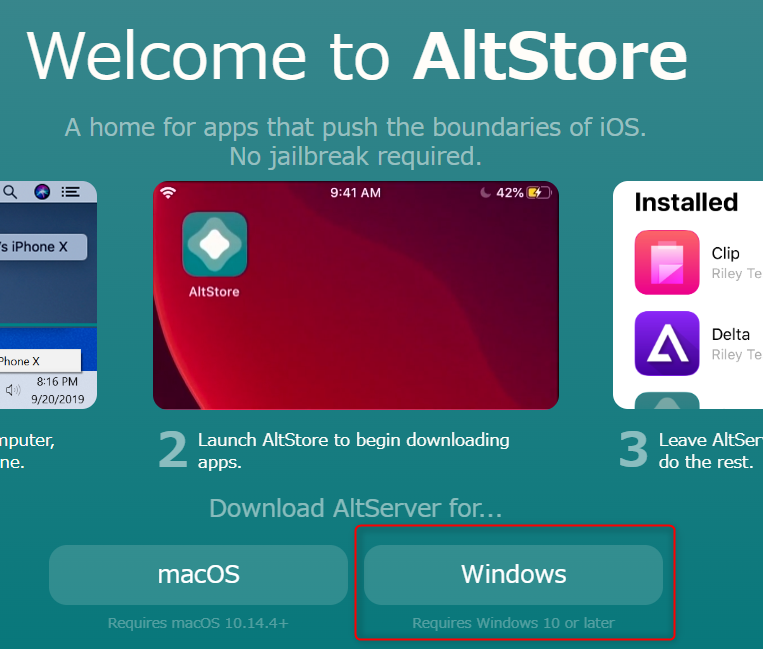
Task: Open the Notification Center list icon
Action: click(71, 192)
